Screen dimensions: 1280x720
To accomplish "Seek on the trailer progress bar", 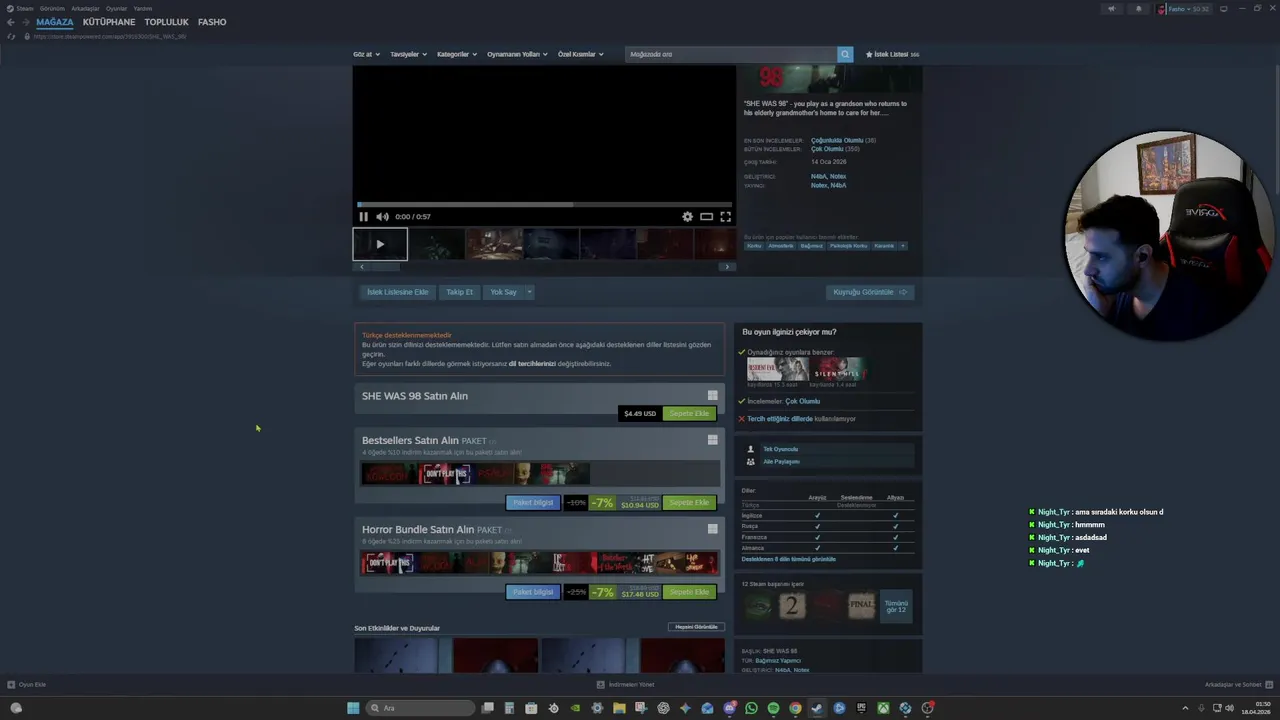I will tap(545, 204).
